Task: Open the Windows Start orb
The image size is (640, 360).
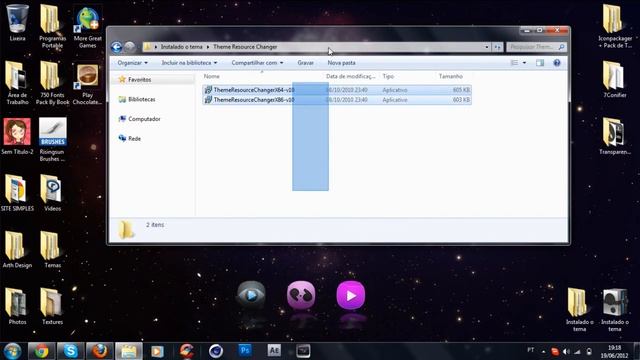Action: click(x=12, y=351)
